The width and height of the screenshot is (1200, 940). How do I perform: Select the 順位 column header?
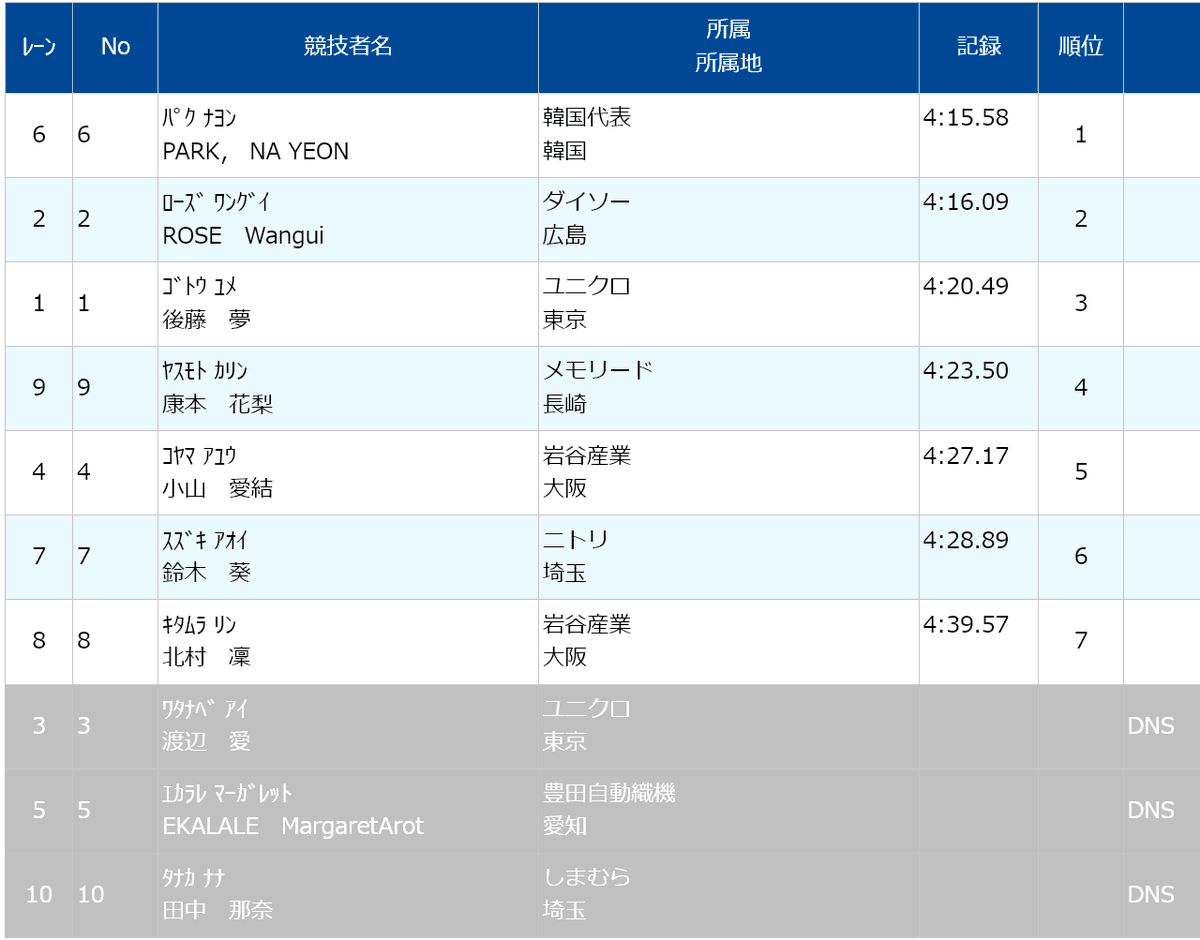tap(1080, 47)
